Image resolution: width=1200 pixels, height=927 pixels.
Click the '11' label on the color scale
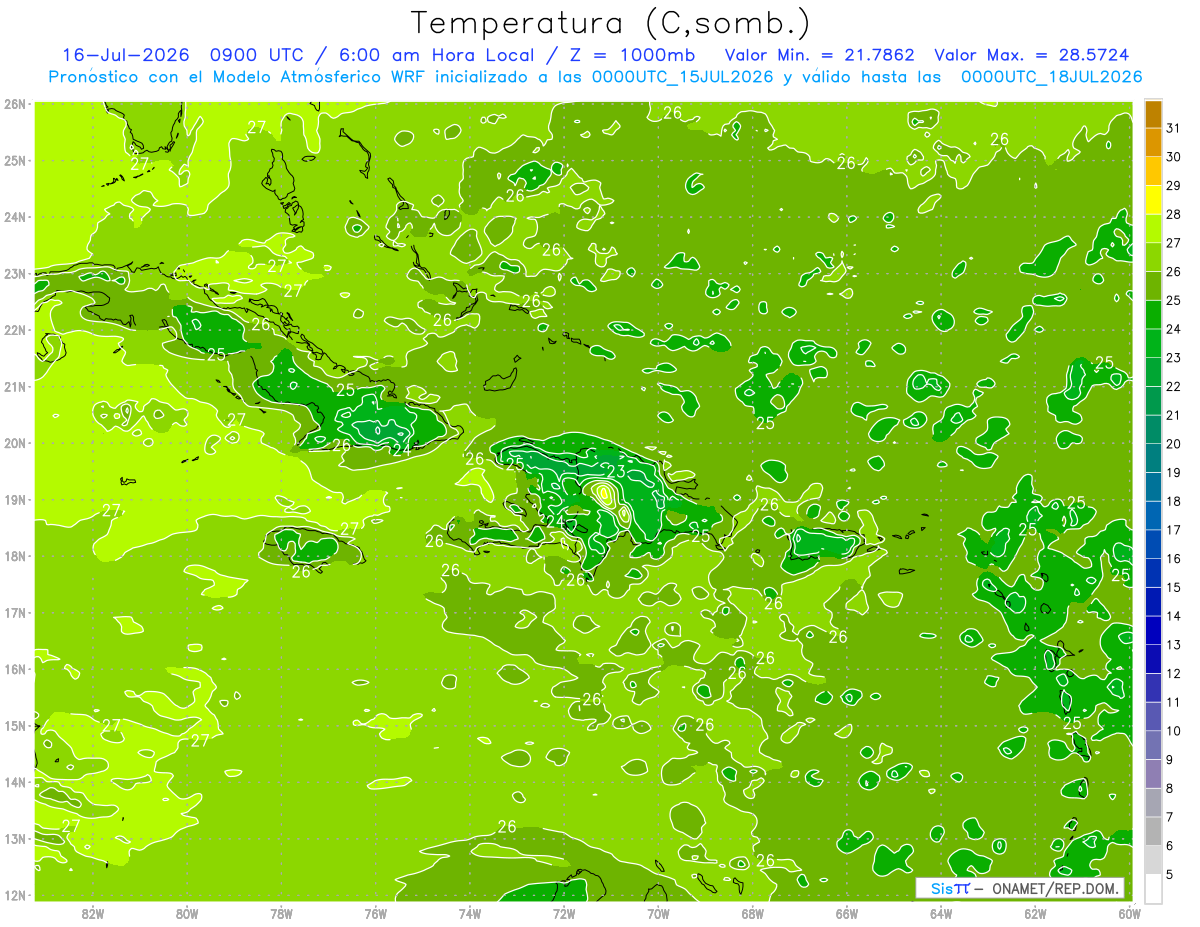pos(1174,702)
